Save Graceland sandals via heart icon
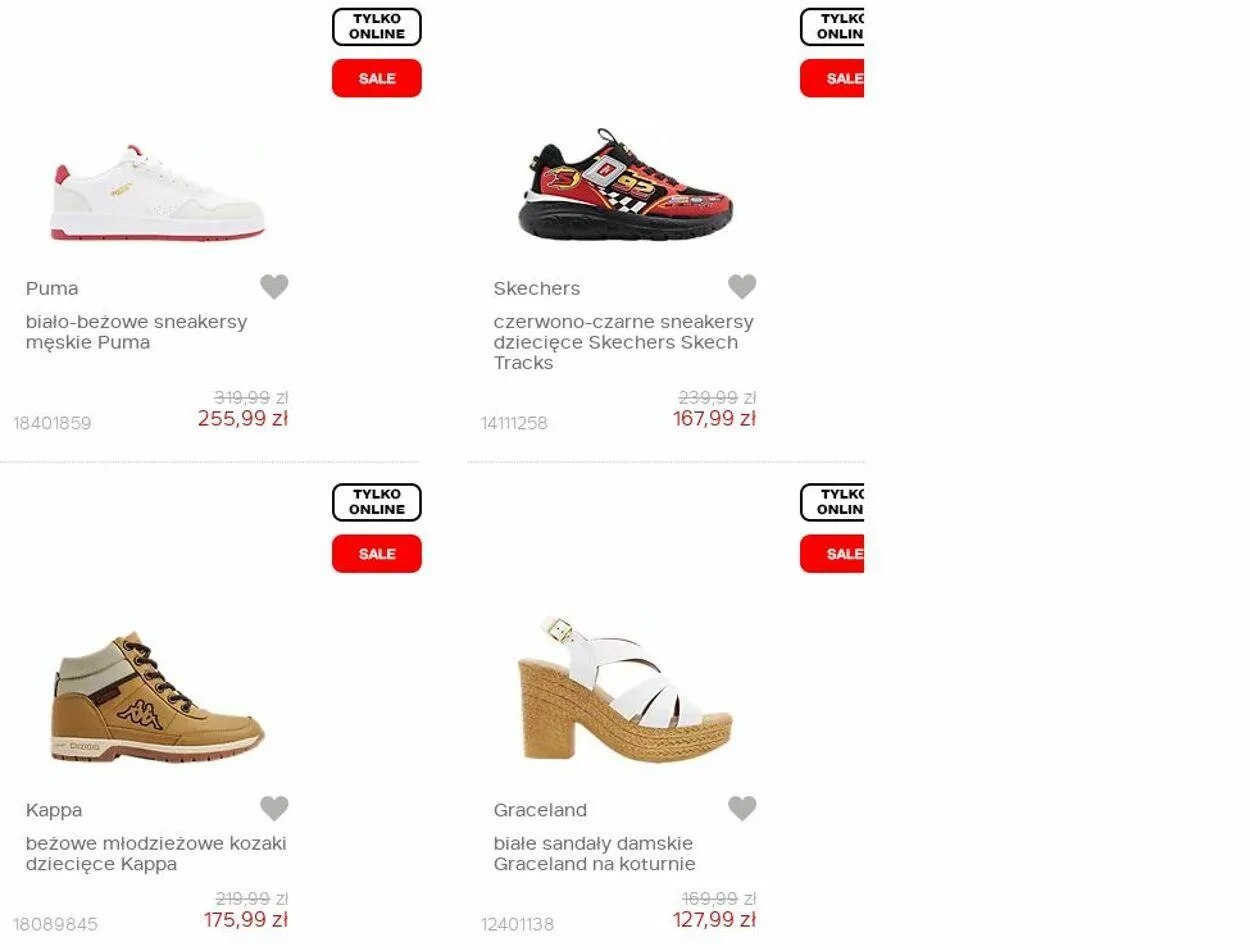The image size is (1250, 951). pyautogui.click(x=742, y=808)
